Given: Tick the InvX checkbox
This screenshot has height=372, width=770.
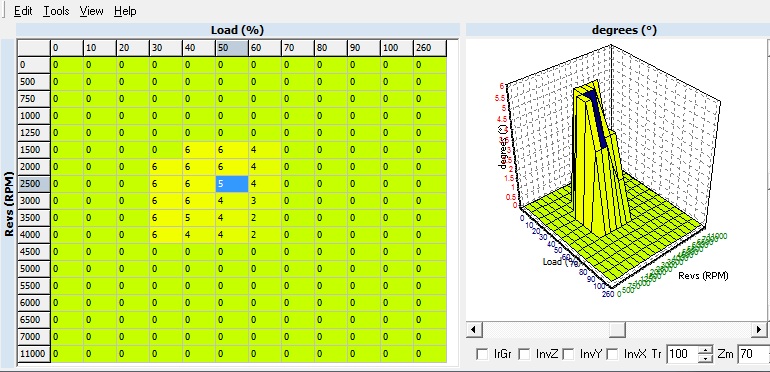Looking at the screenshot, I should (612, 354).
